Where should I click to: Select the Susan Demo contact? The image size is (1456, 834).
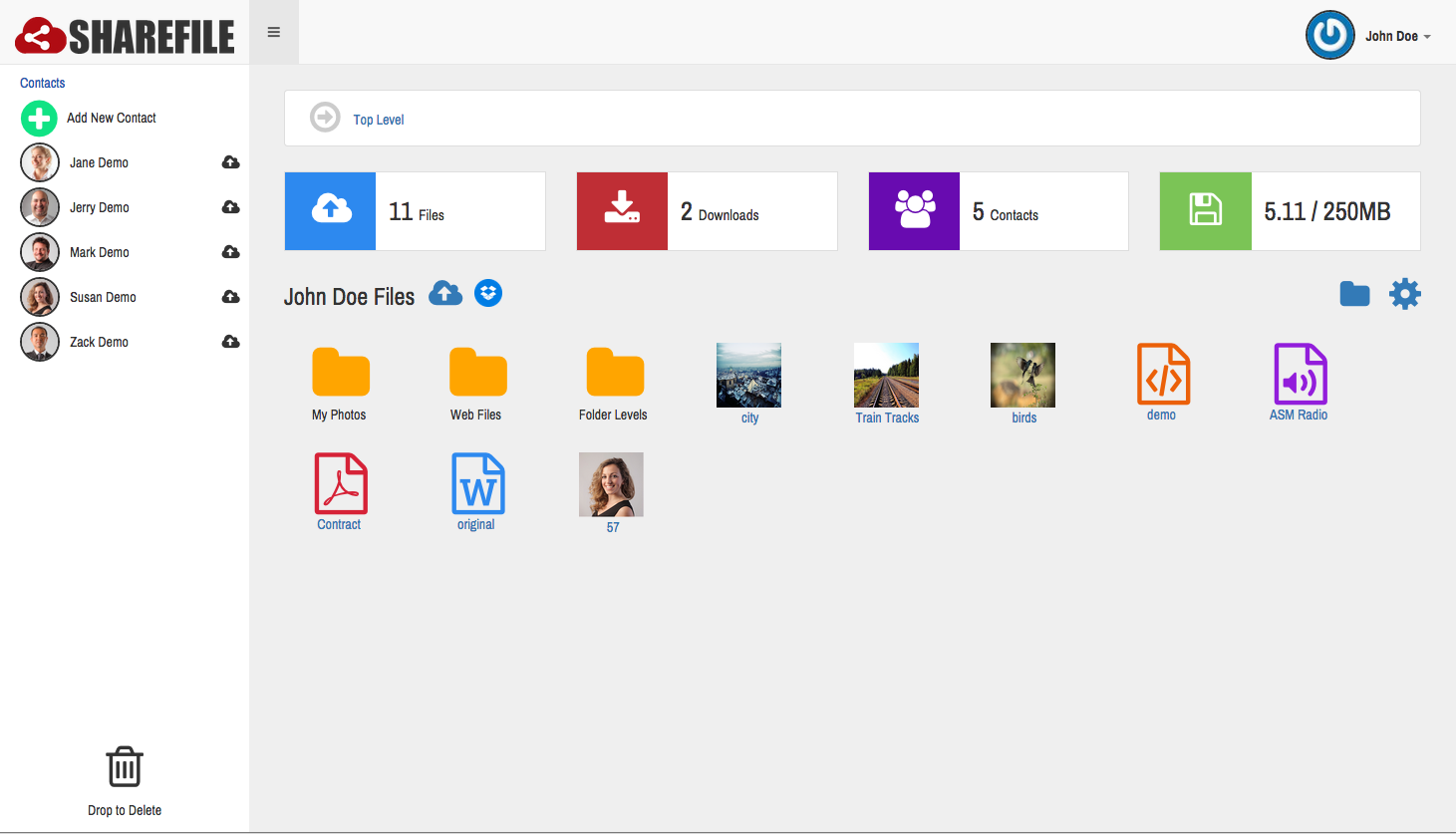pyautogui.click(x=103, y=297)
